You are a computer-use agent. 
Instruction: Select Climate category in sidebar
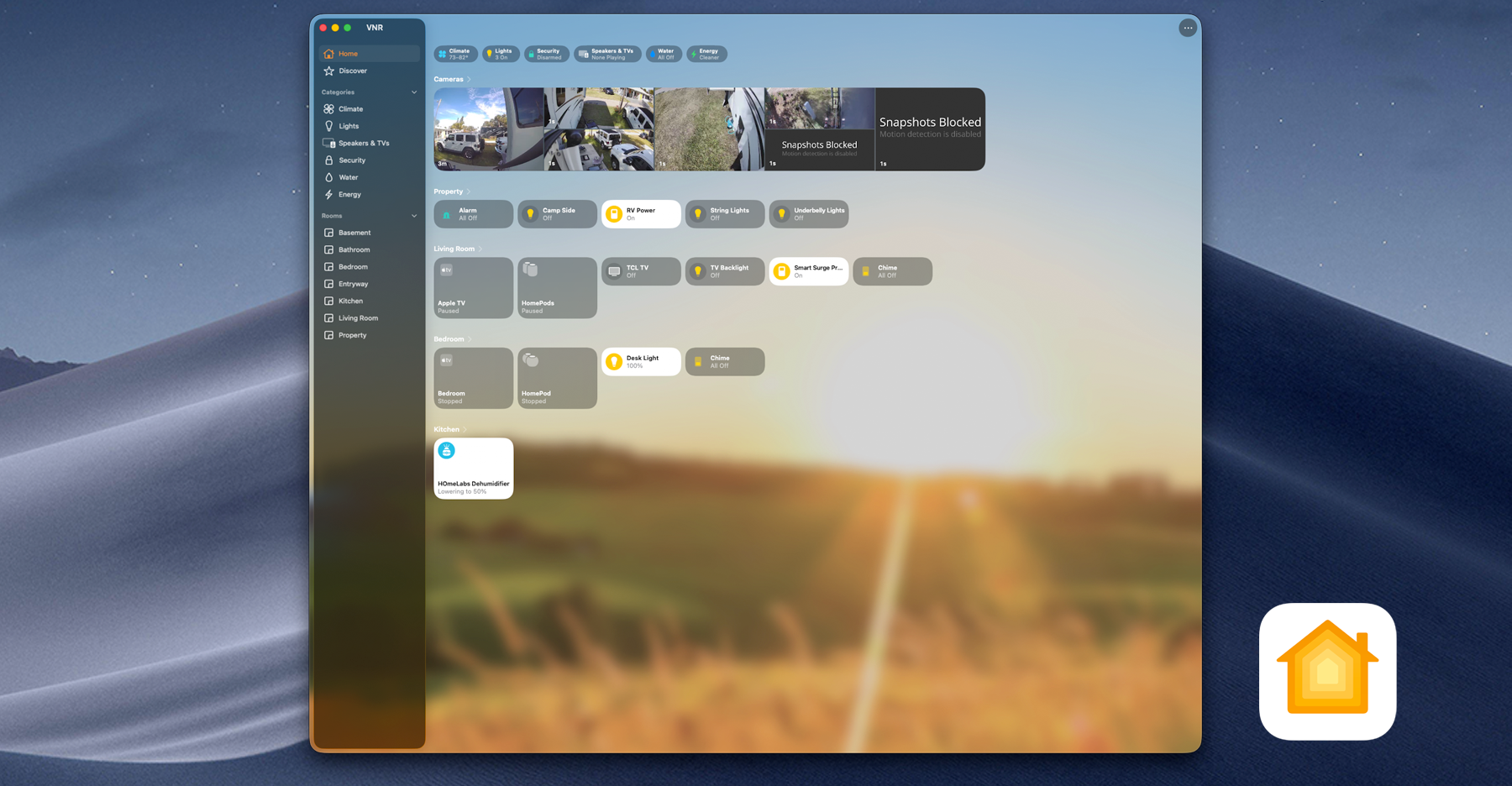369,109
